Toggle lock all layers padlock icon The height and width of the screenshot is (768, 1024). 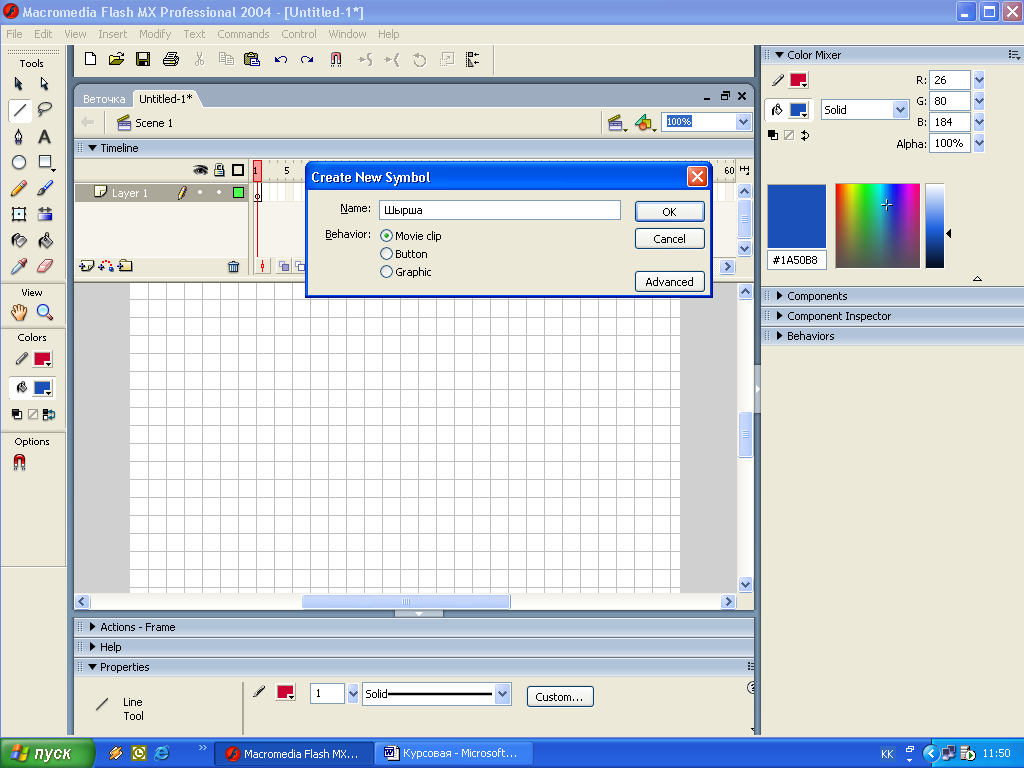tap(219, 170)
